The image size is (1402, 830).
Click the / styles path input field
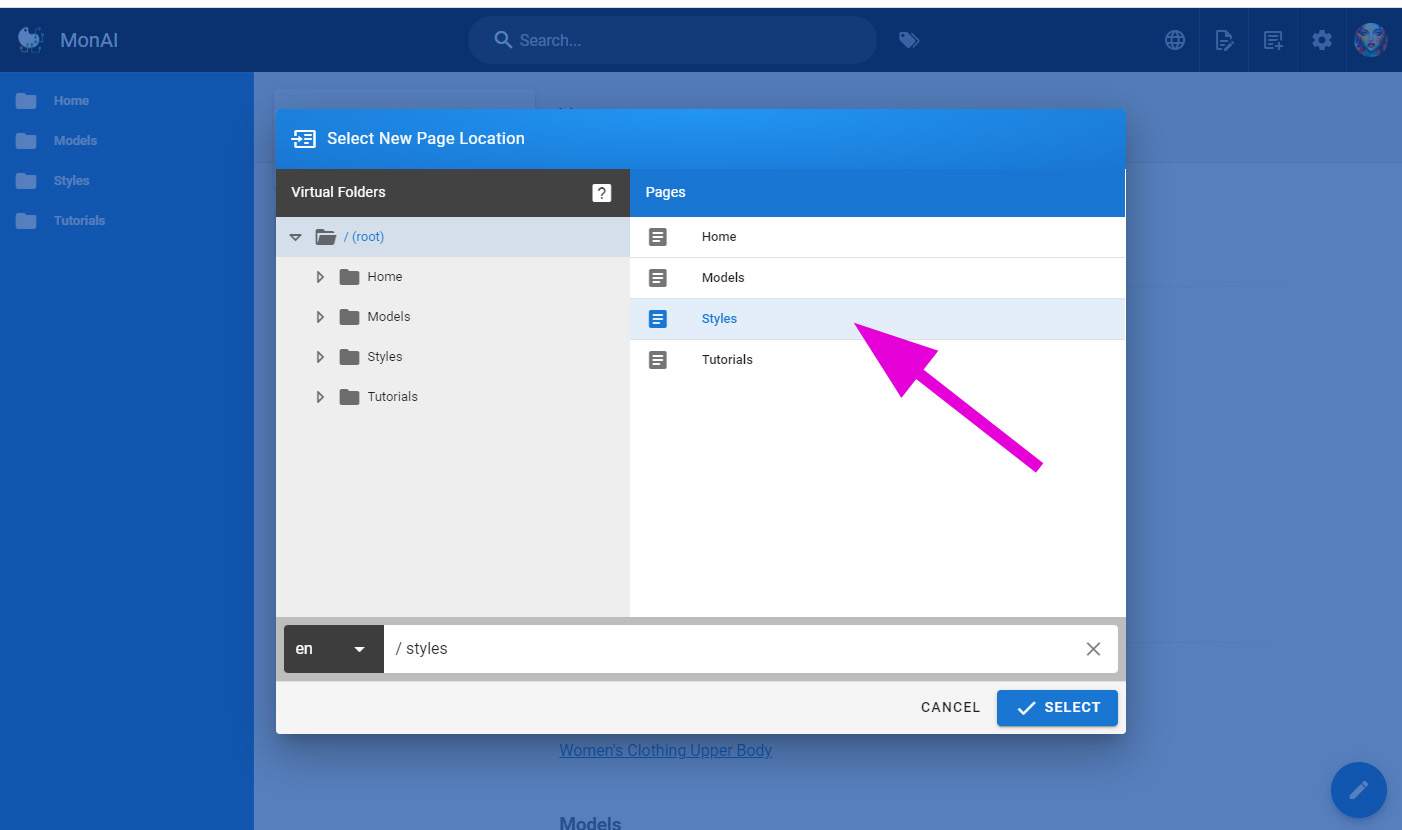pos(730,649)
